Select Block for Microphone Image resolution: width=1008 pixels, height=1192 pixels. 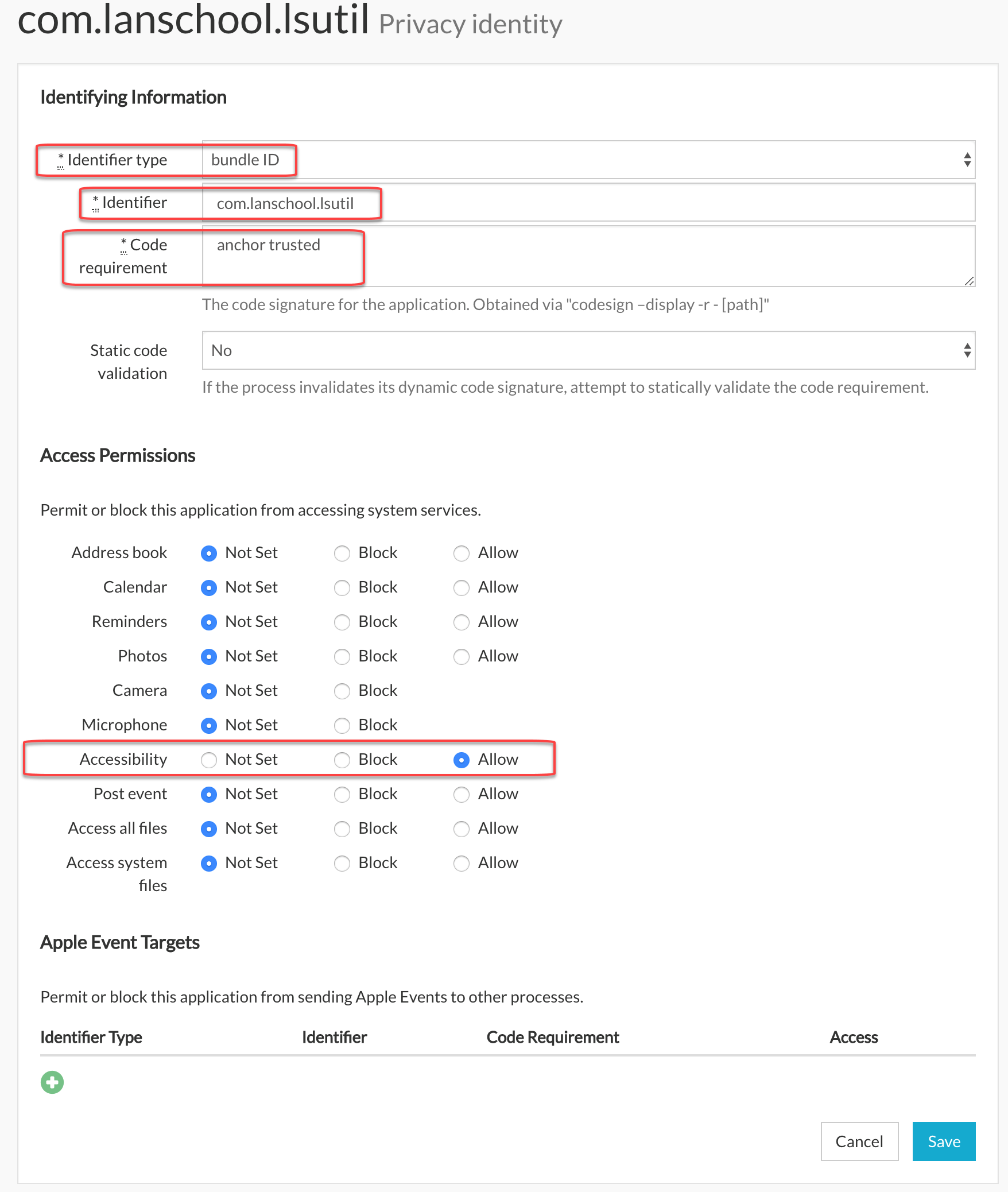click(342, 725)
